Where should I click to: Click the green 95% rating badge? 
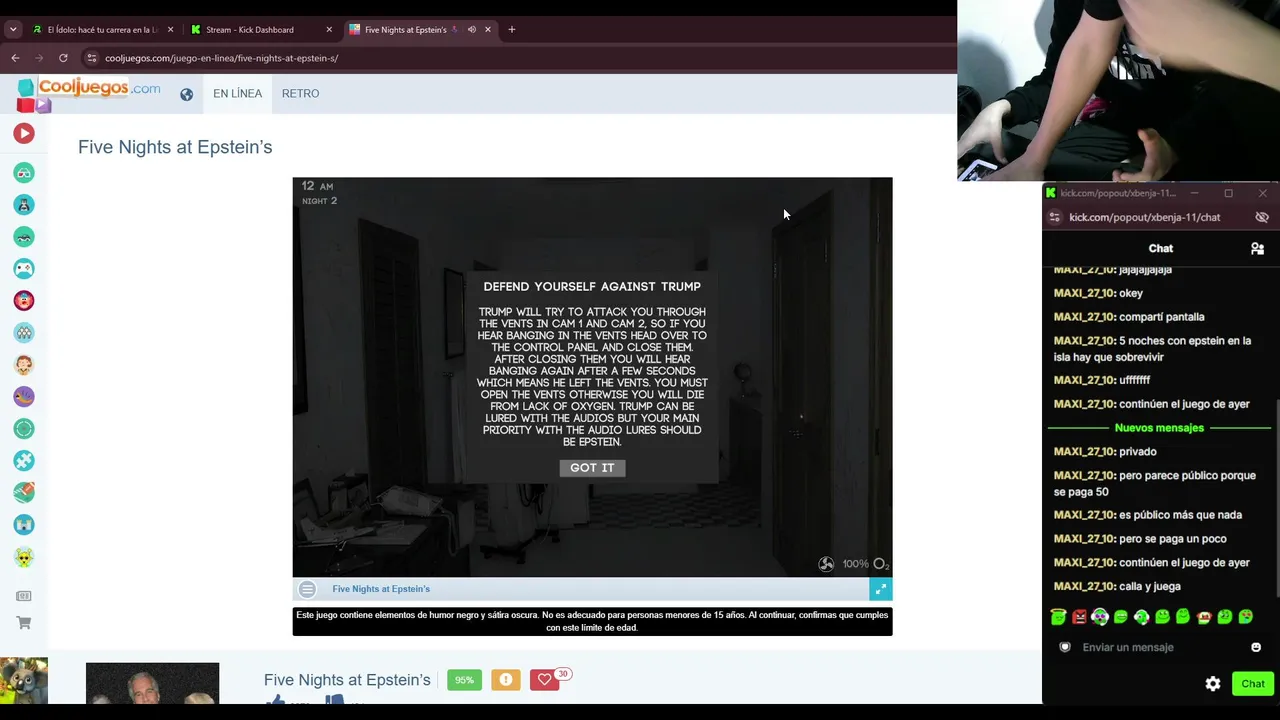(x=464, y=680)
